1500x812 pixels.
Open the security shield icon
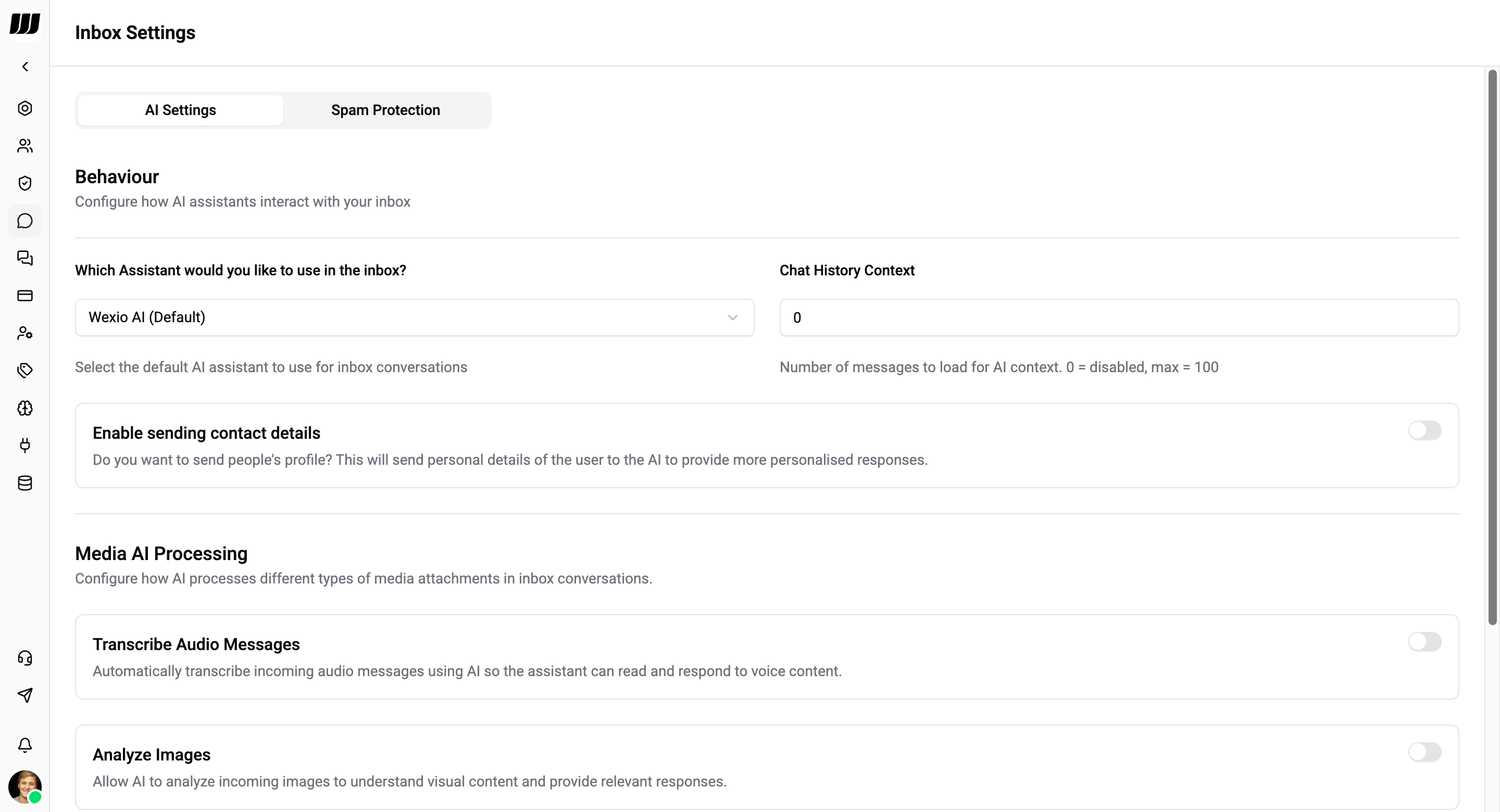[24, 183]
